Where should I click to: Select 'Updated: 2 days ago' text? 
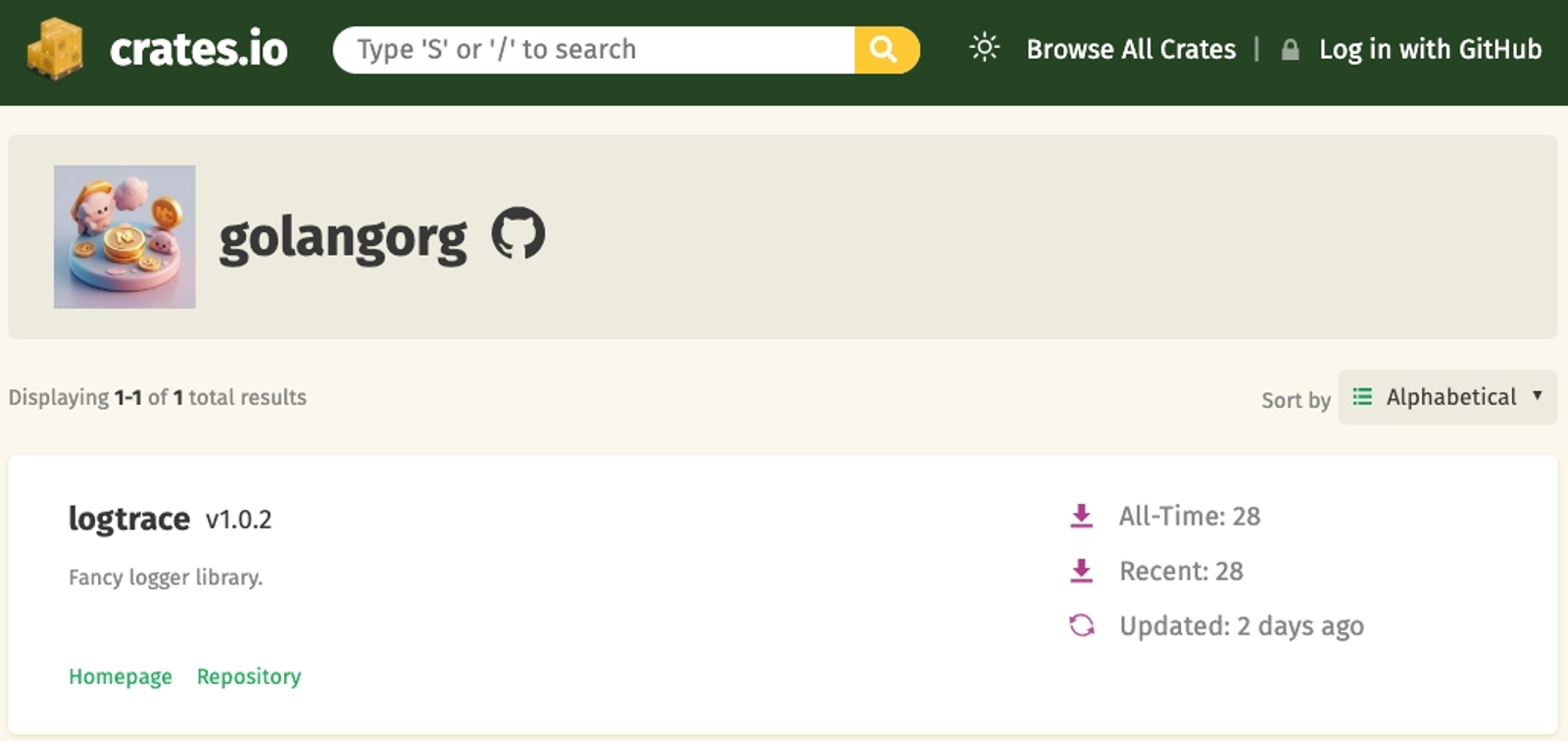(1242, 626)
